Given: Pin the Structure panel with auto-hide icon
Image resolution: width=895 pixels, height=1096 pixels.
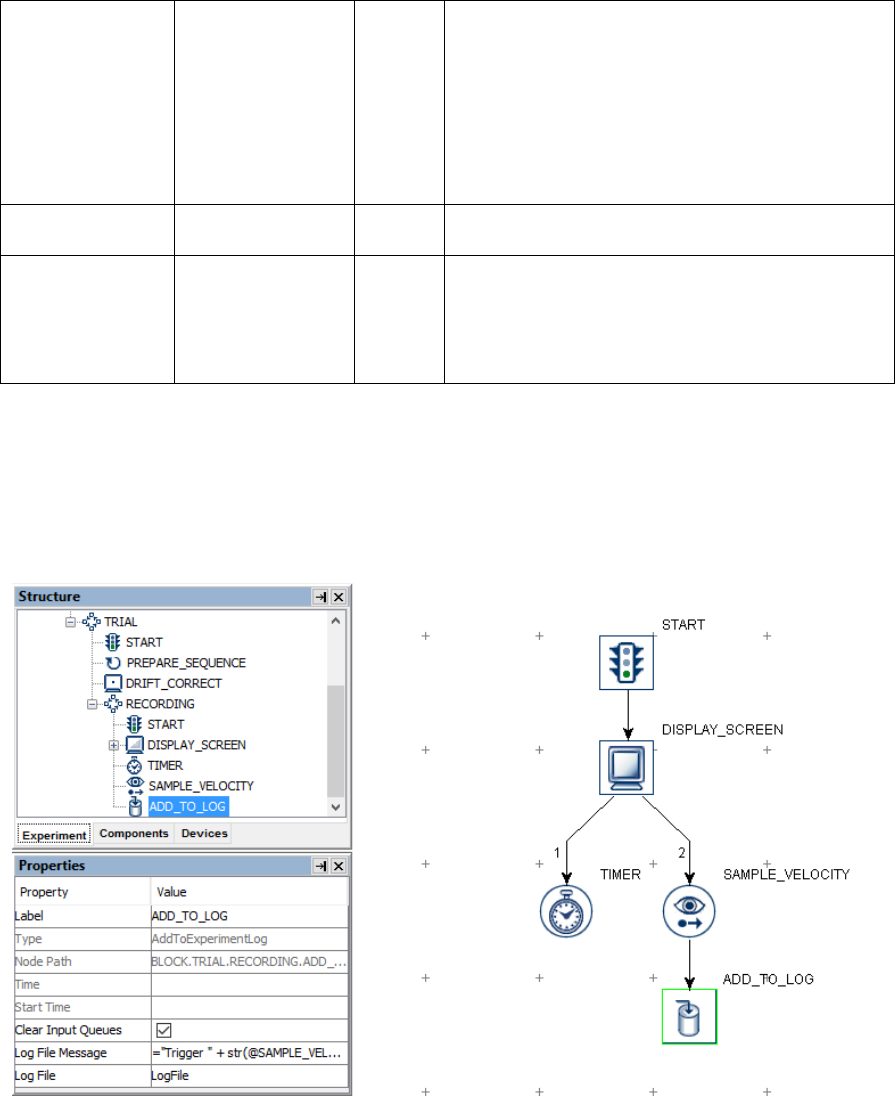Looking at the screenshot, I should coord(320,597).
